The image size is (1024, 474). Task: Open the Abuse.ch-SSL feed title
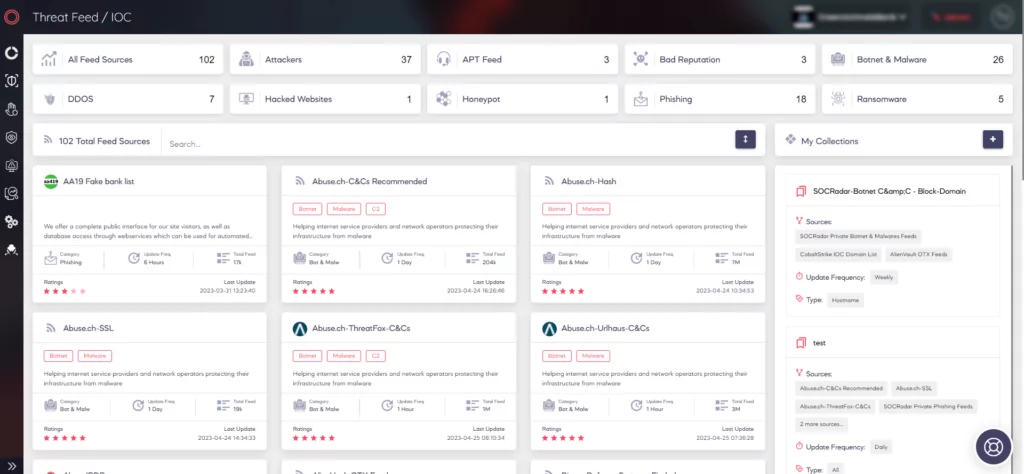click(x=88, y=328)
